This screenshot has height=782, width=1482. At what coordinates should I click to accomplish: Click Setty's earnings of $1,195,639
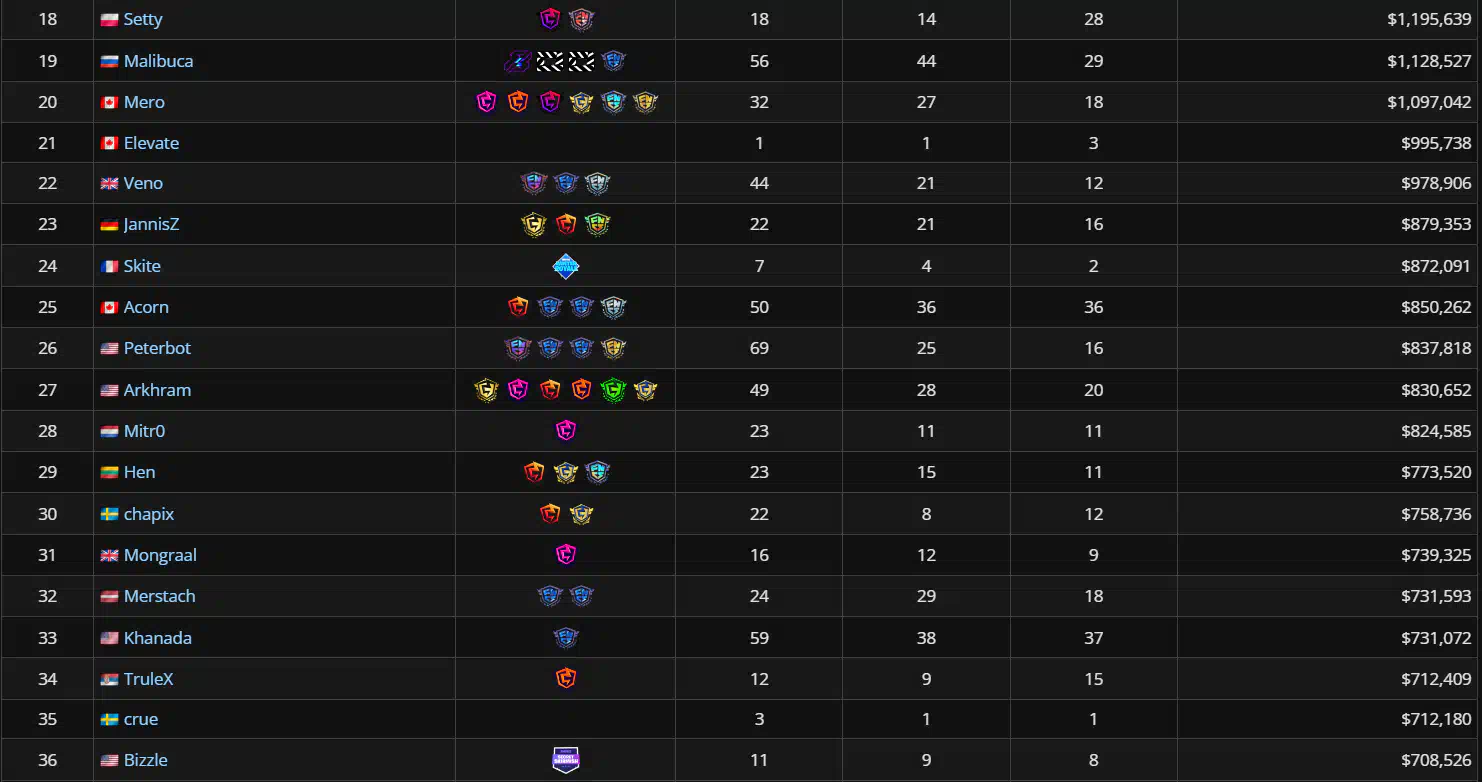pos(1429,19)
